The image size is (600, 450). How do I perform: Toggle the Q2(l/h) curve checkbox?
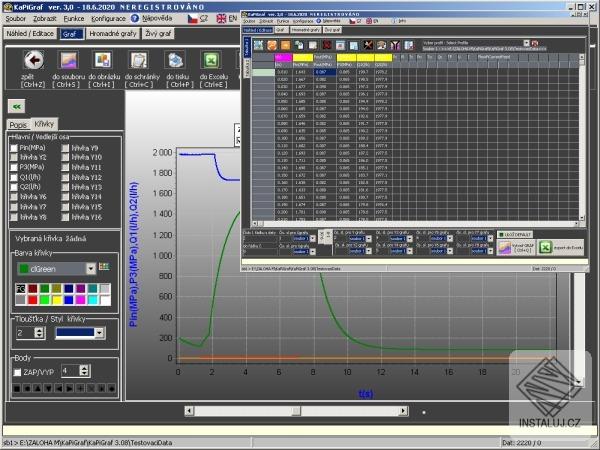pyautogui.click(x=14, y=187)
